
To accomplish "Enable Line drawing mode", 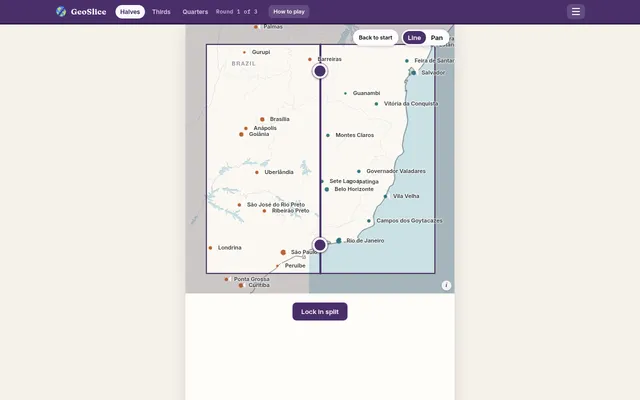I will click(x=414, y=38).
